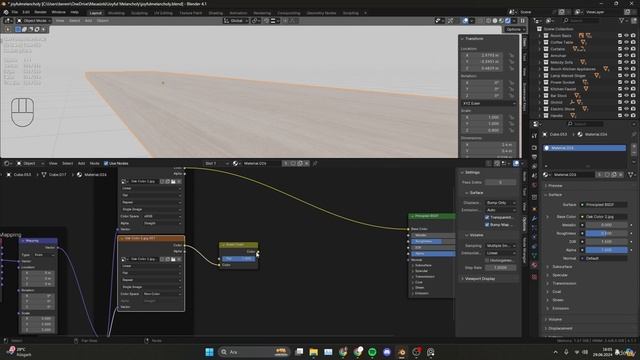640x360 pixels.
Task: Toggle the Transparent shadows checkbox
Action: (x=487, y=218)
